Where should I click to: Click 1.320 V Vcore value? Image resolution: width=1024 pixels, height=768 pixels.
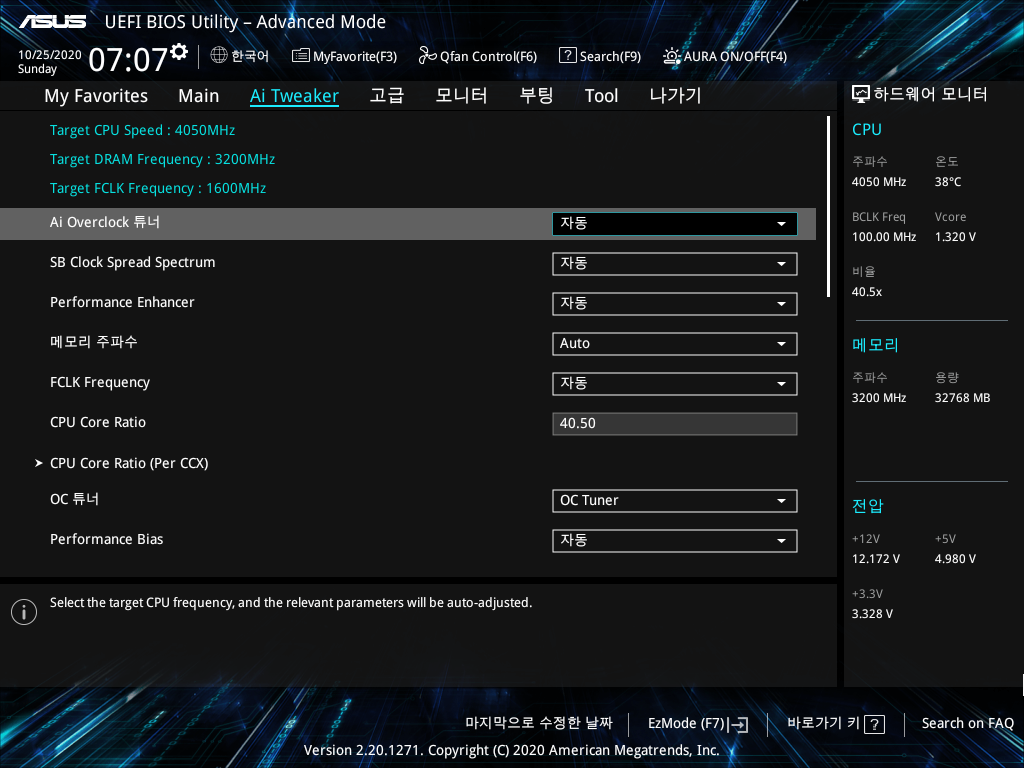point(955,237)
